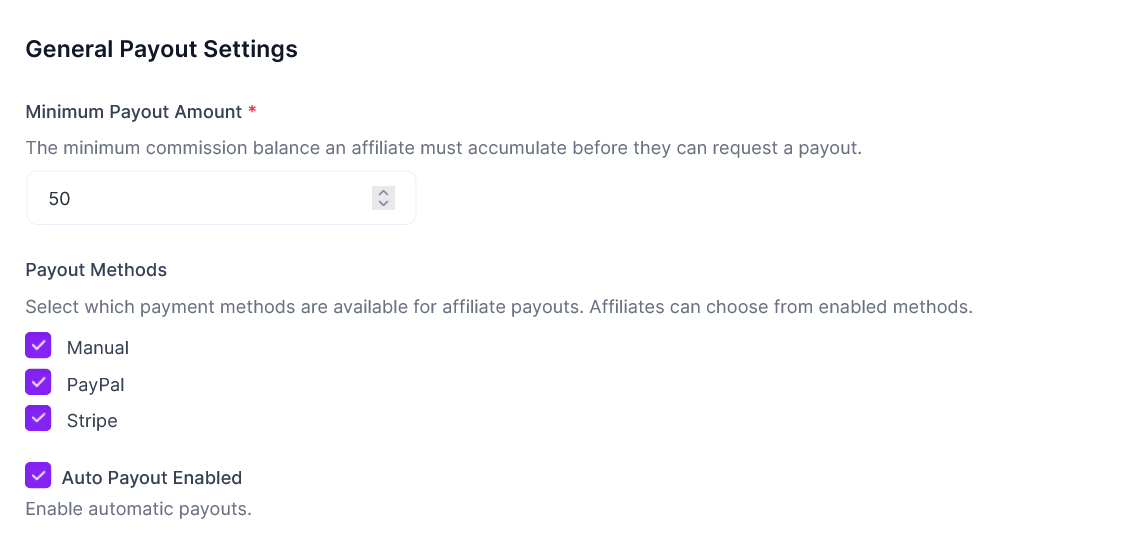Click the down arrow on payout amount stepper
This screenshot has height=550, width=1134.
click(x=383, y=204)
